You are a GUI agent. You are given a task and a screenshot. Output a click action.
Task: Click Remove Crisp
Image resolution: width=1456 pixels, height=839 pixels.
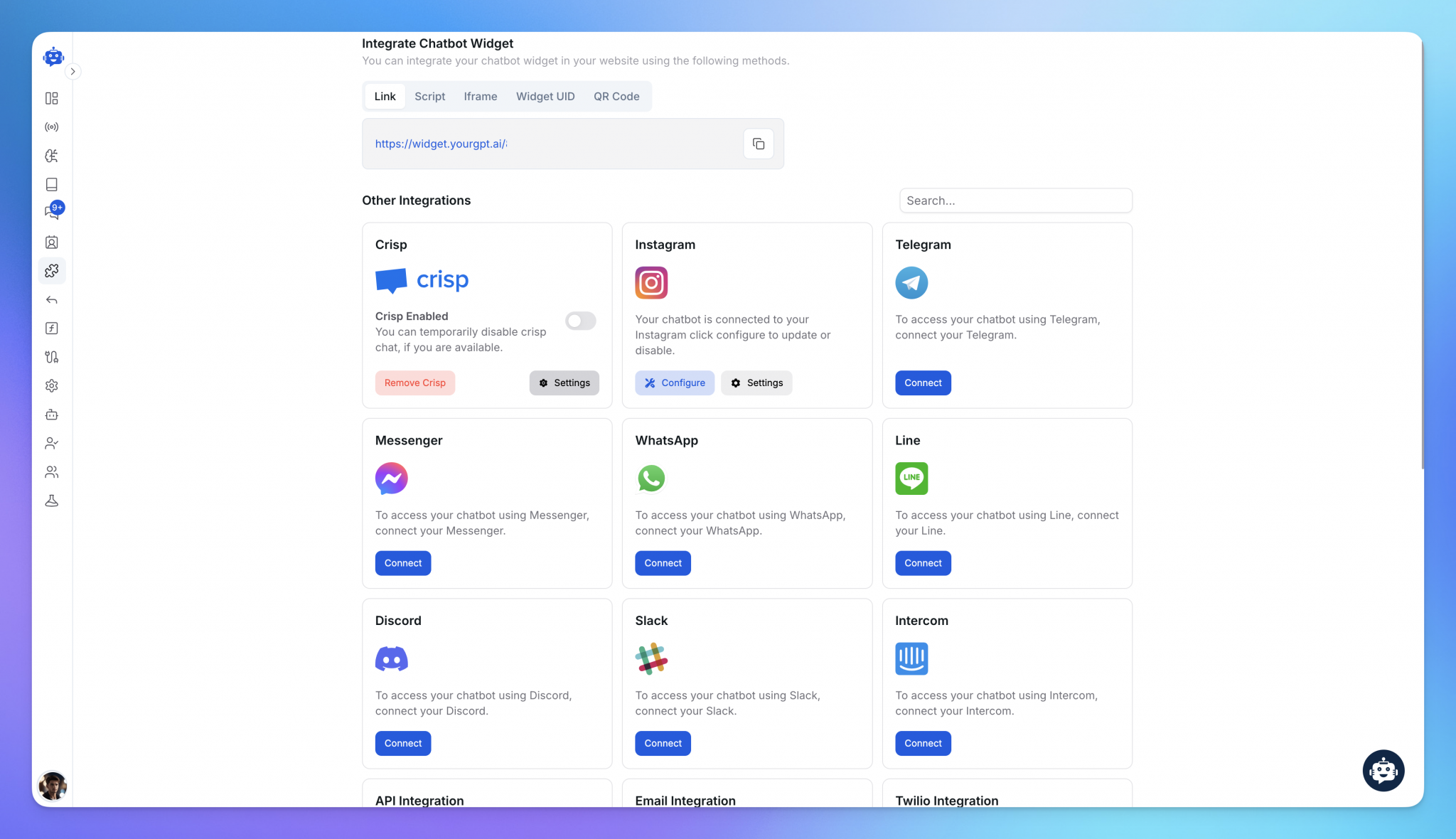coord(414,383)
